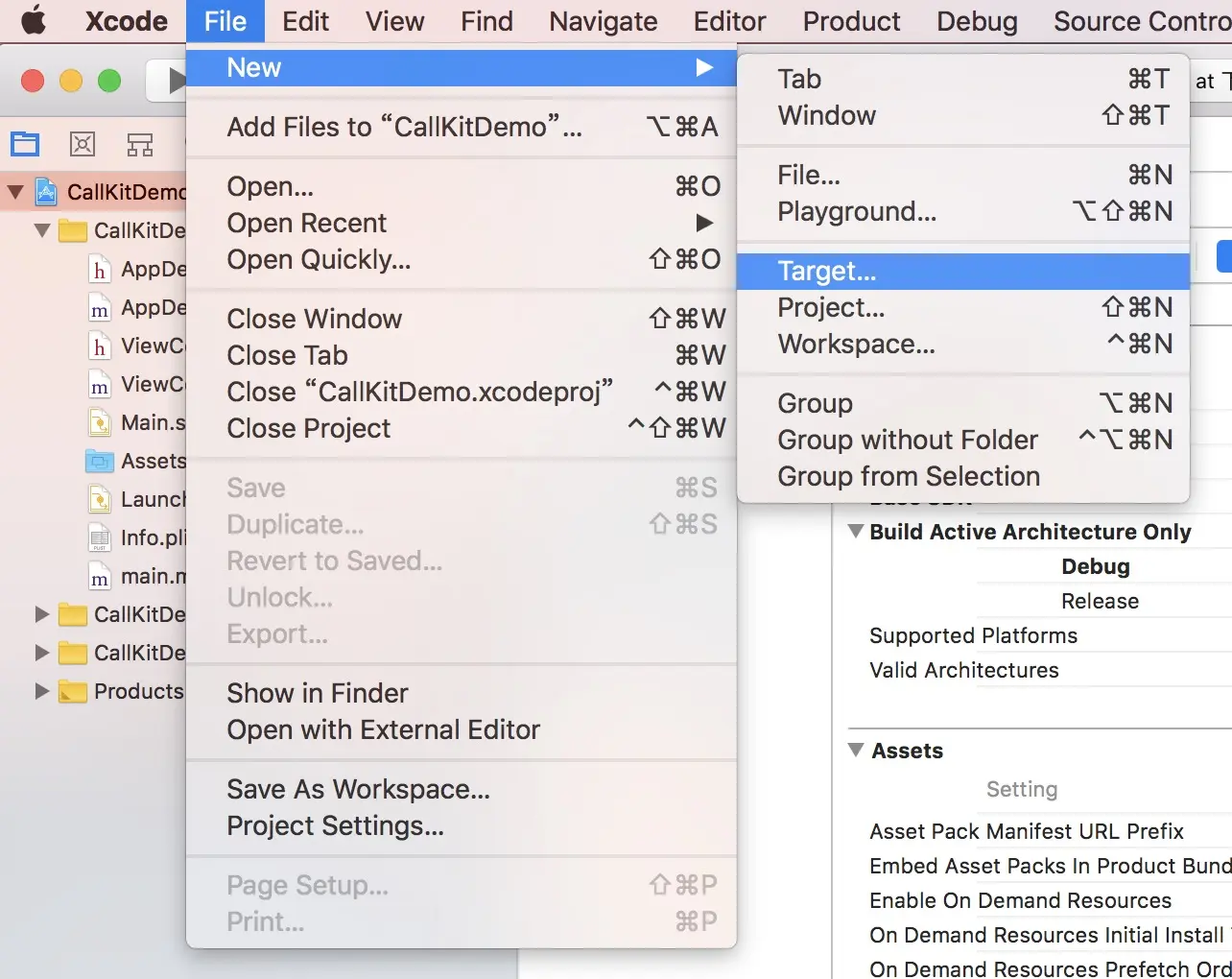Expand the second CallKitDe group folder

point(41,614)
